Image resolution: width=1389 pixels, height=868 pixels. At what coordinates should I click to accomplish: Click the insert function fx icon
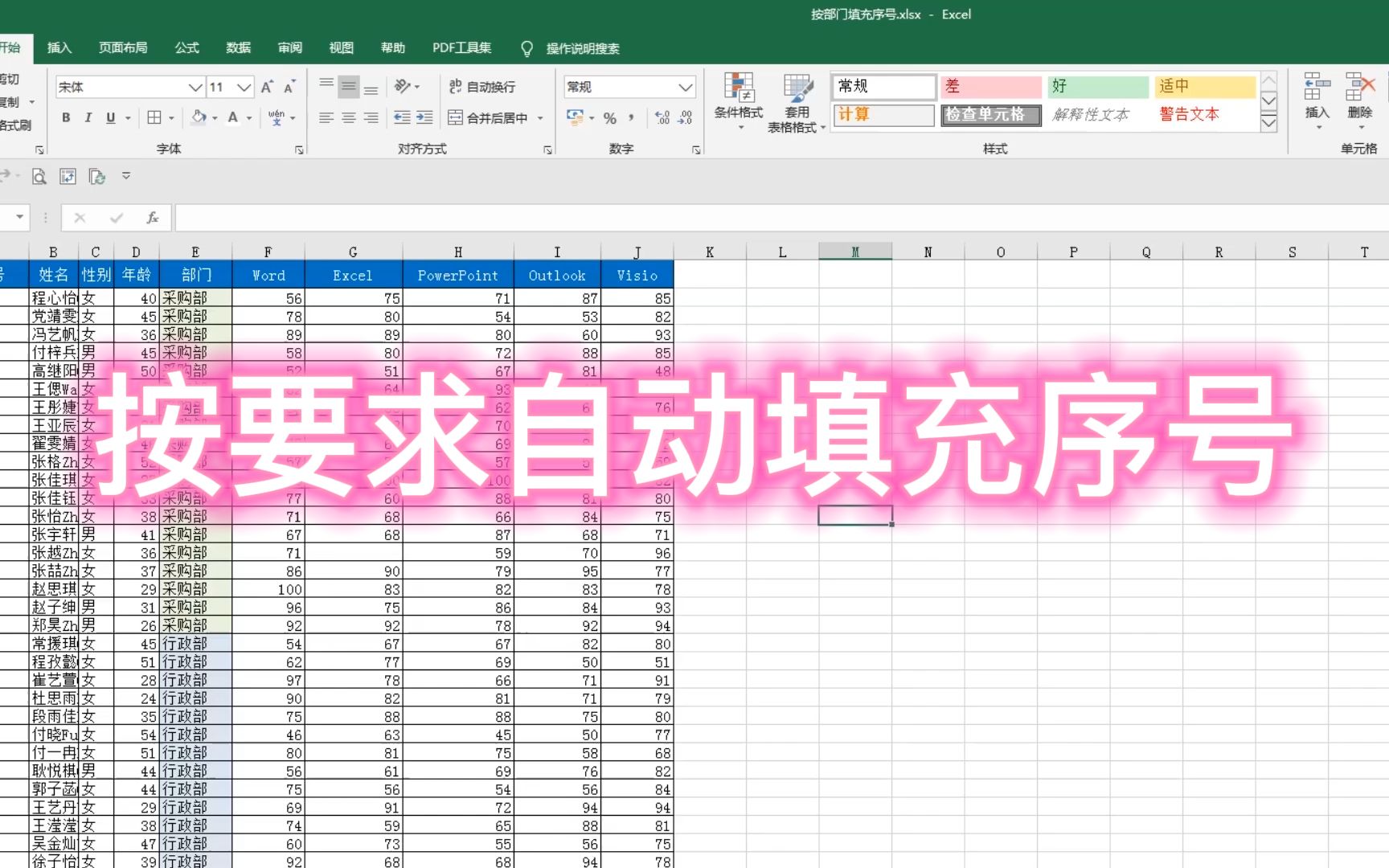click(153, 218)
